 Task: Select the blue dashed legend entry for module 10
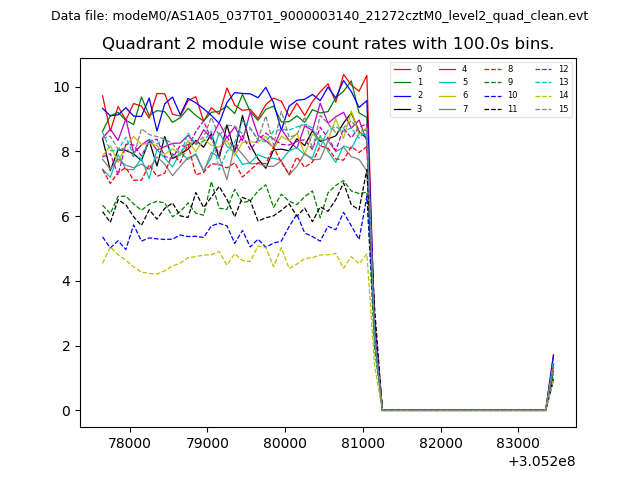pos(493,95)
